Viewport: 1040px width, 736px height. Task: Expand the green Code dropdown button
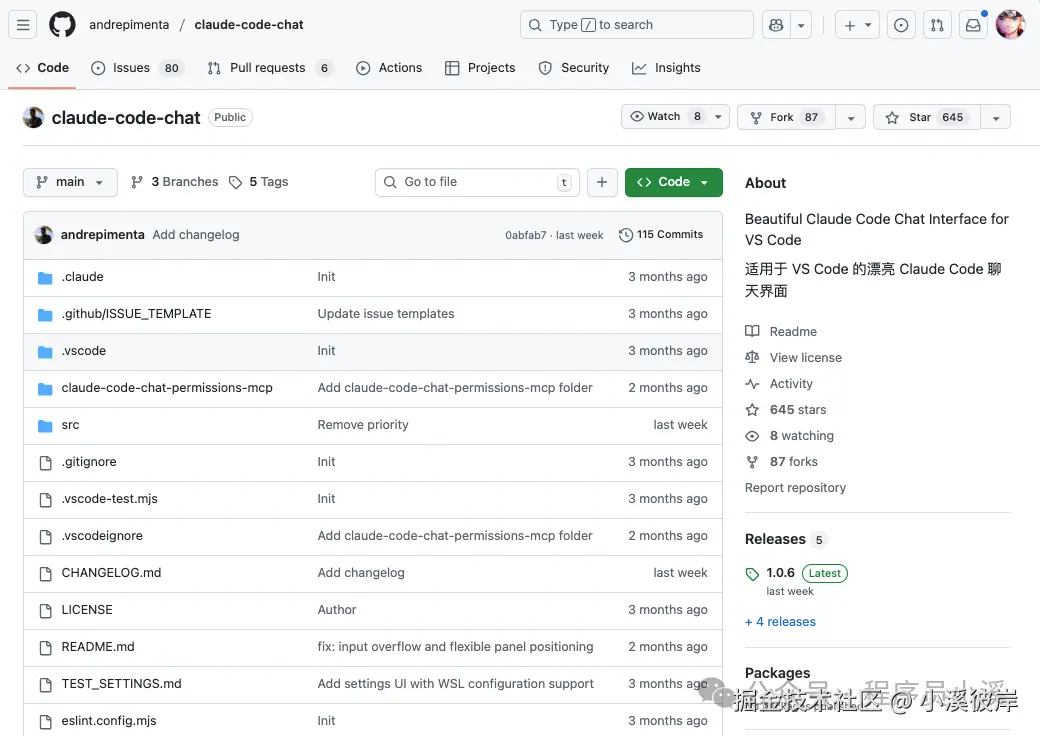click(x=673, y=182)
